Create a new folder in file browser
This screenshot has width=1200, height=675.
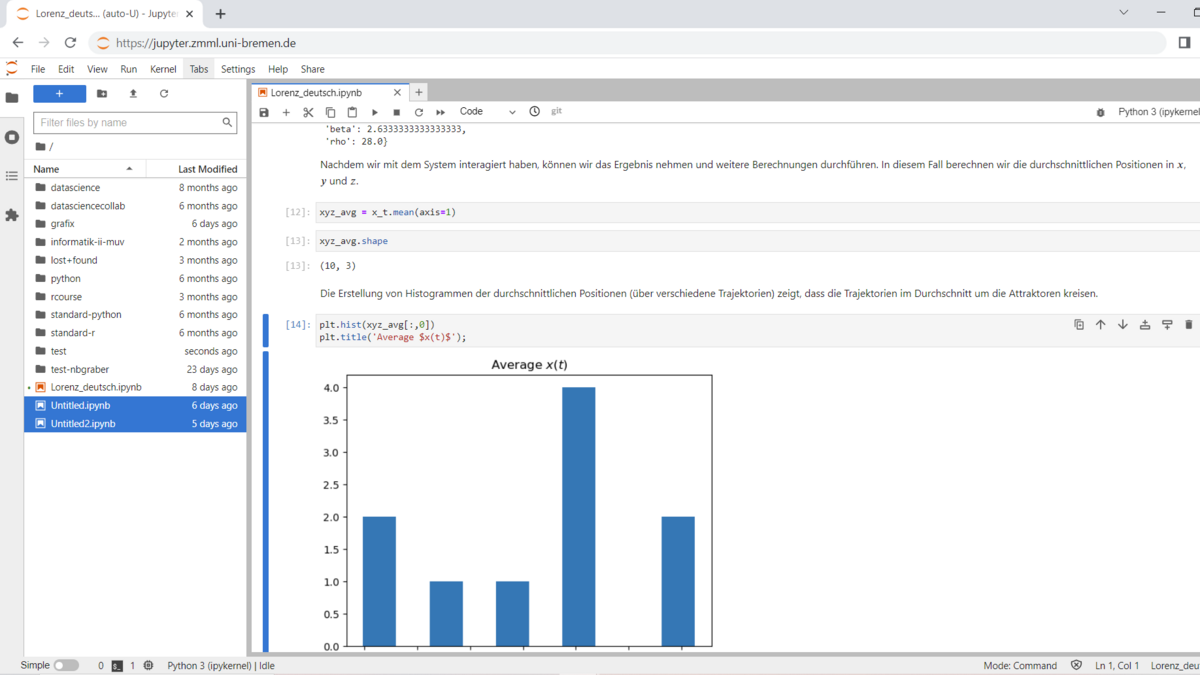pyautogui.click(x=102, y=93)
